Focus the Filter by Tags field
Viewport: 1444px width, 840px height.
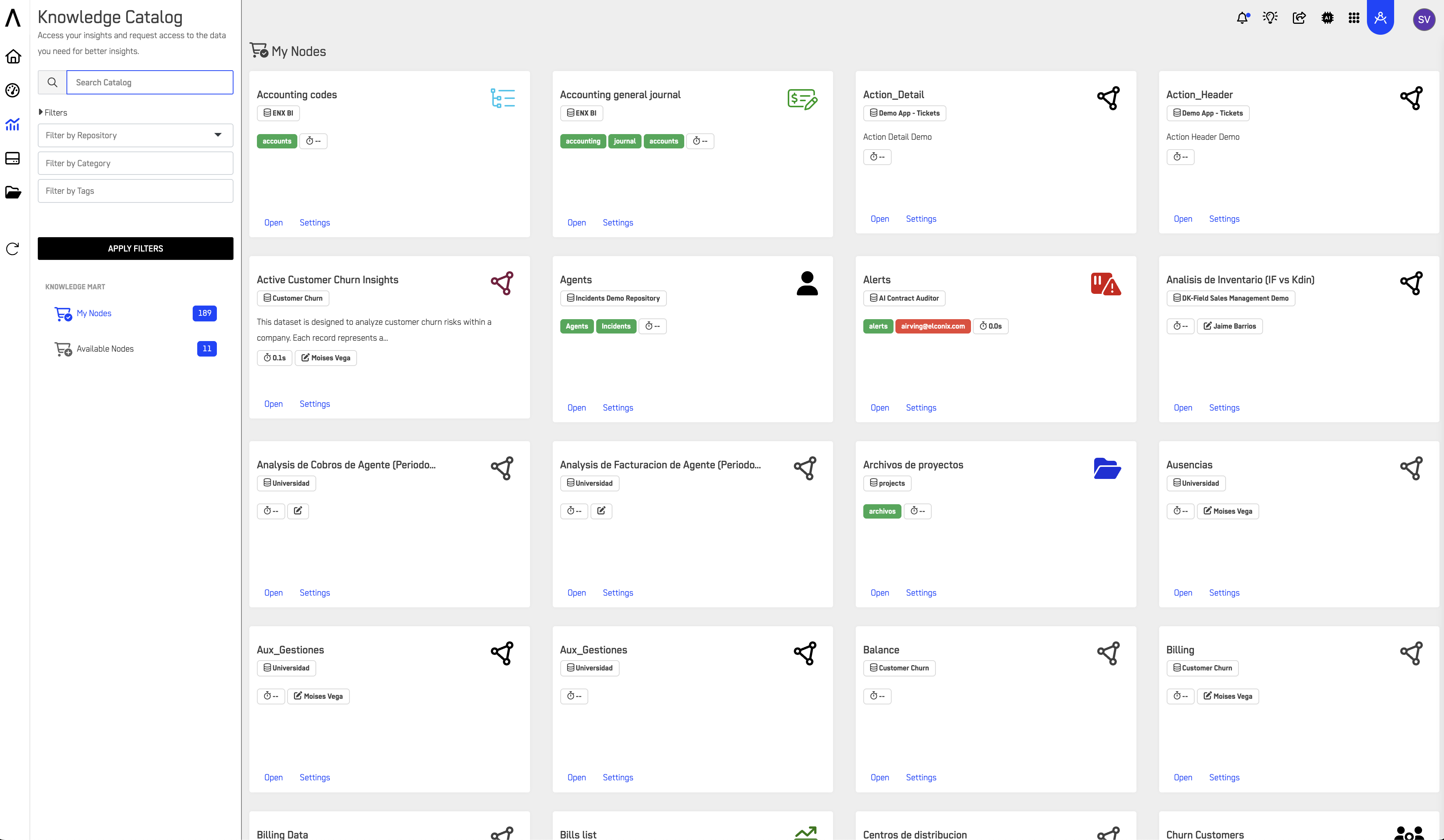point(135,191)
